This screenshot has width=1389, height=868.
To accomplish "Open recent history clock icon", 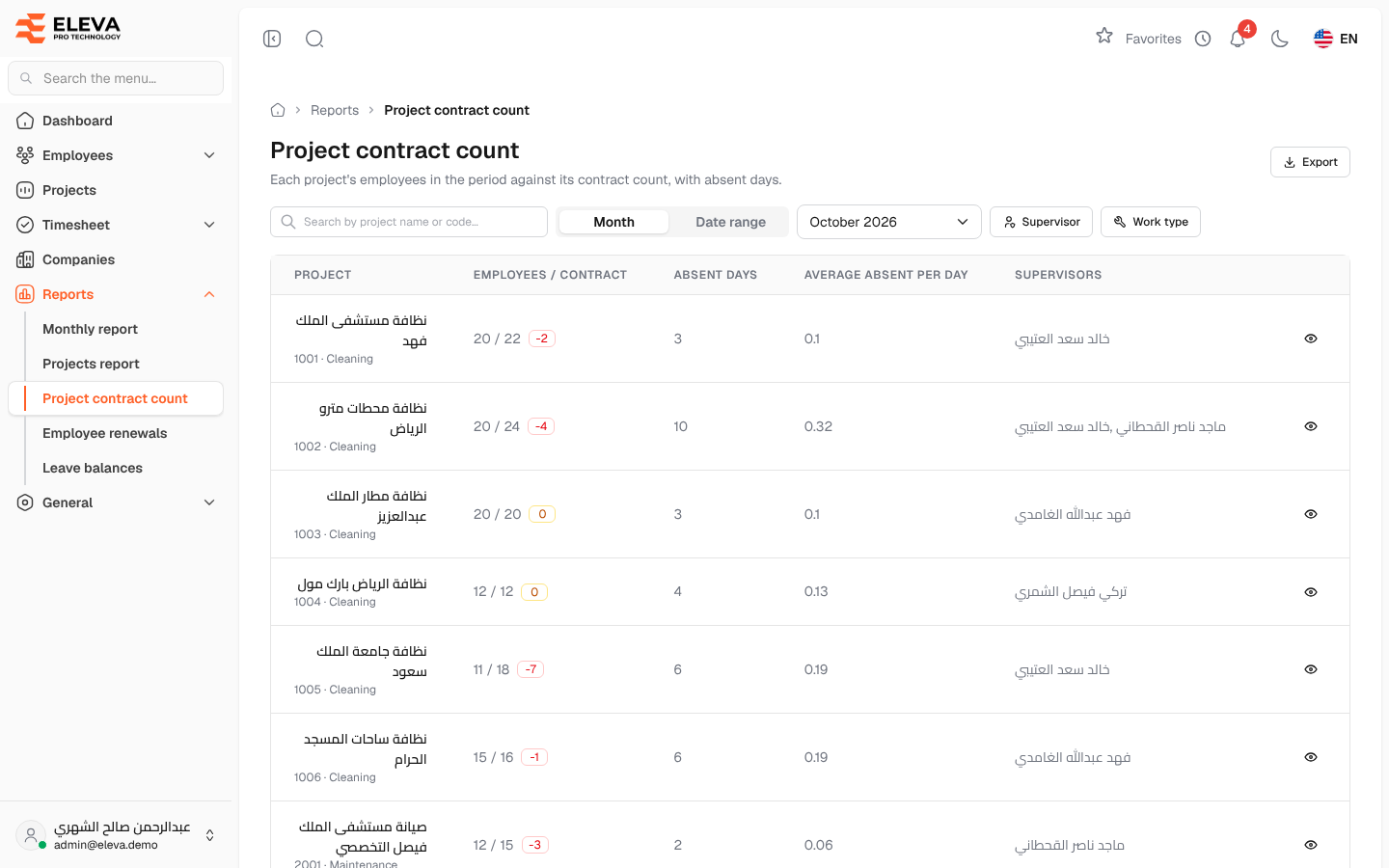I will 1203,39.
